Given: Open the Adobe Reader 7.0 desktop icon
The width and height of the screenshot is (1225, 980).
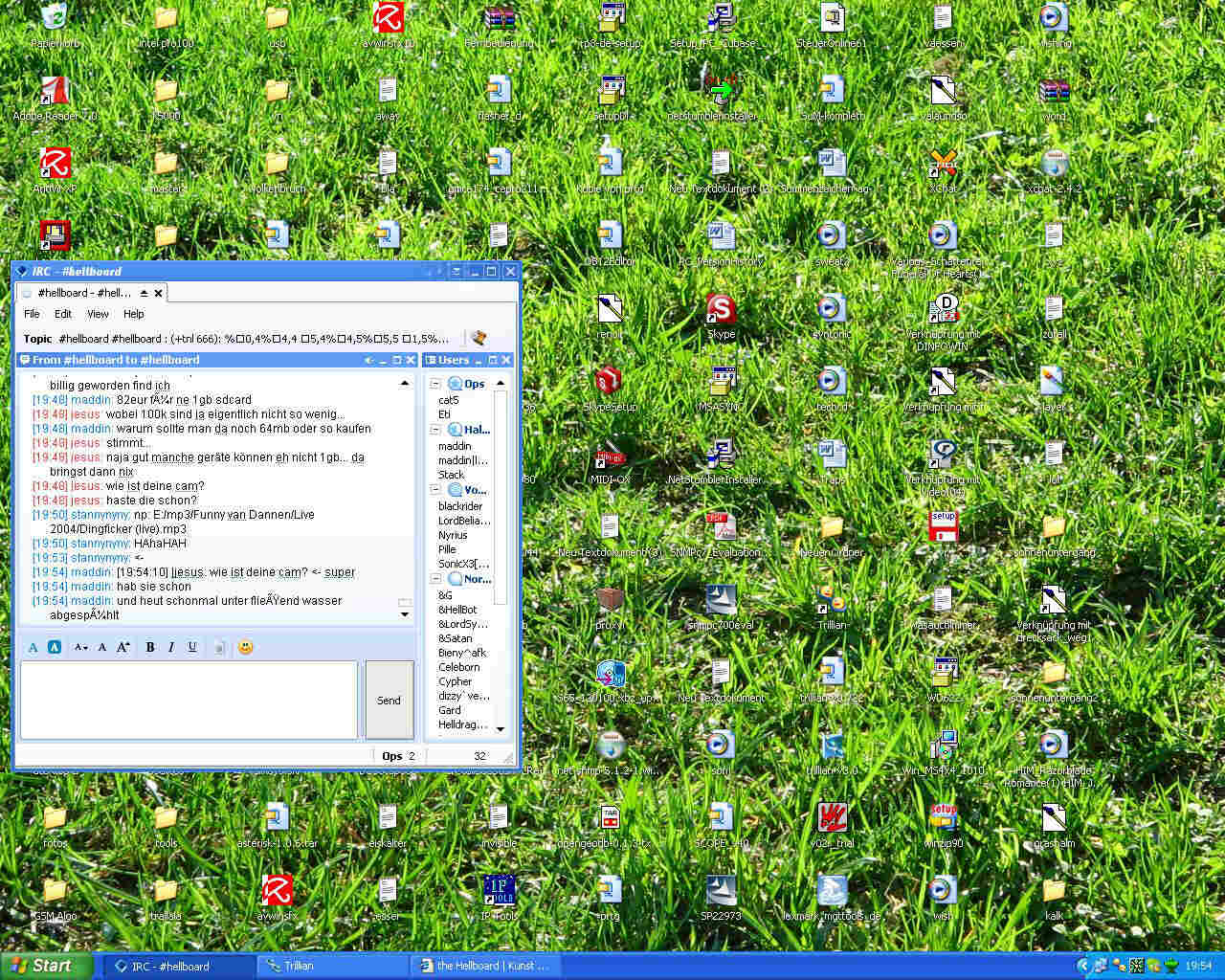Looking at the screenshot, I should click(x=55, y=94).
